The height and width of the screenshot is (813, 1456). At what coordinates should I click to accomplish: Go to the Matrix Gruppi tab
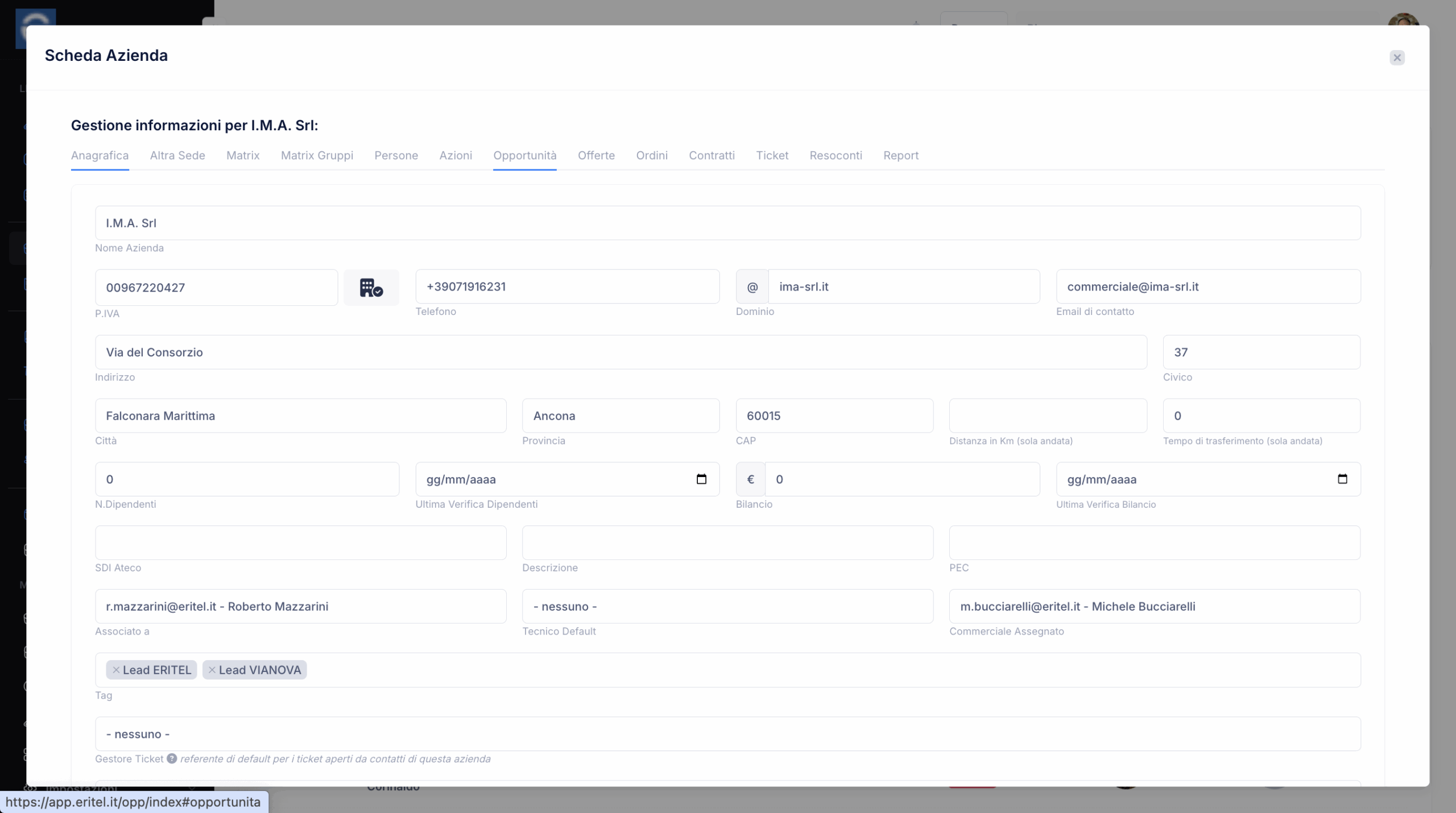[317, 155]
